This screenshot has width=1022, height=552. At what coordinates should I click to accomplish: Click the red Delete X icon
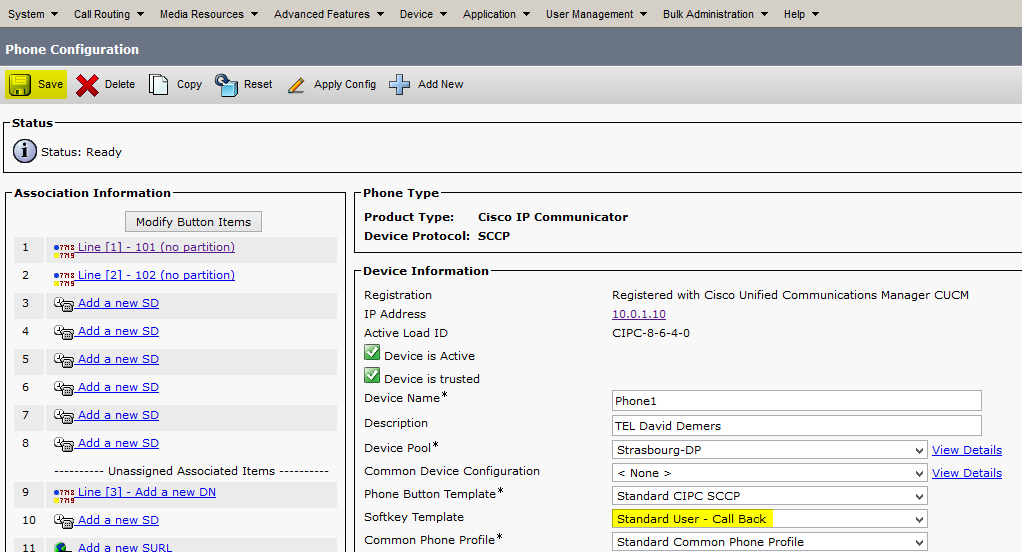pos(88,85)
